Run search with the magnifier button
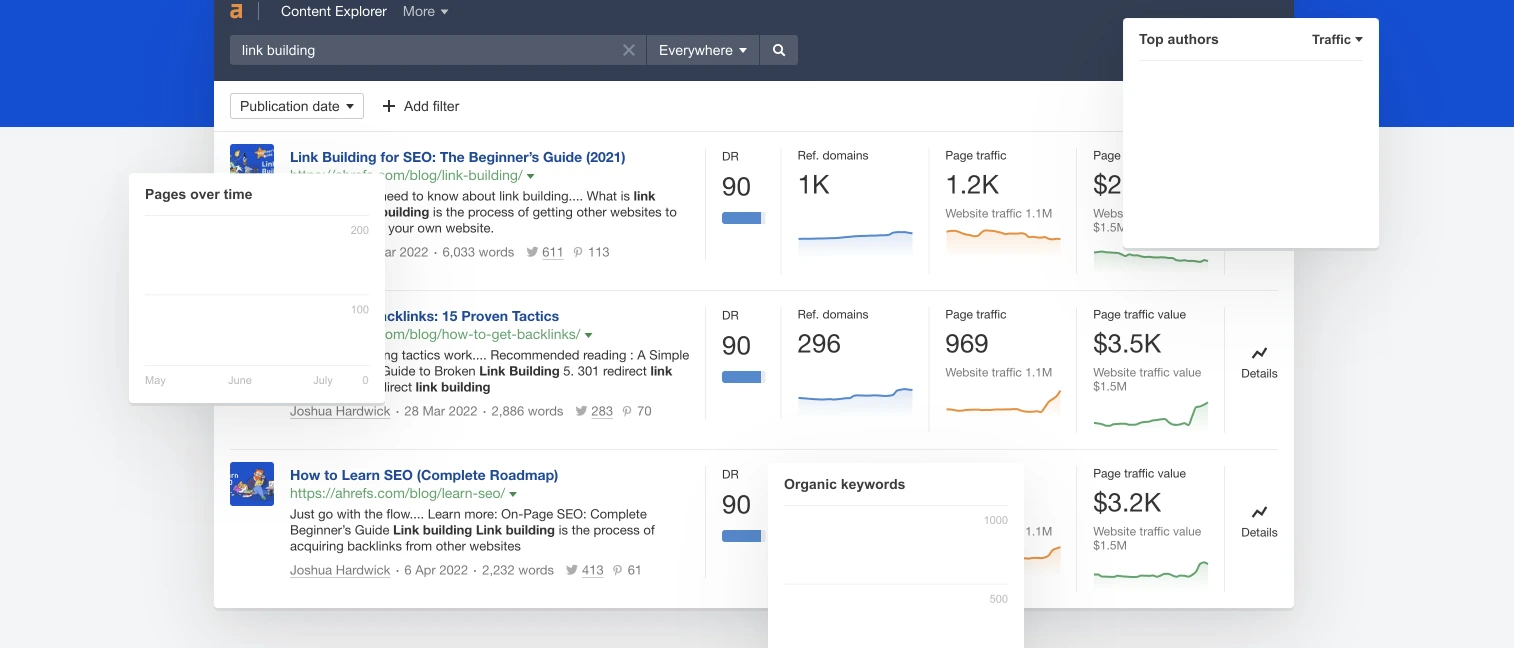 point(779,50)
